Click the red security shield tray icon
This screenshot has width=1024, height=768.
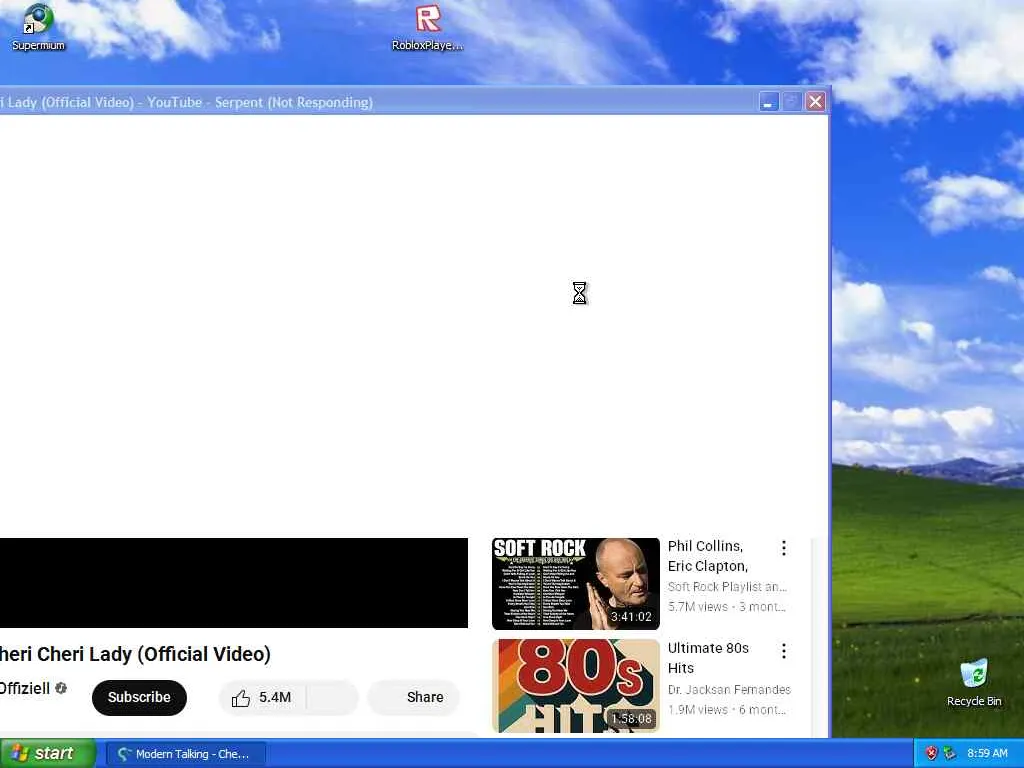pyautogui.click(x=931, y=753)
